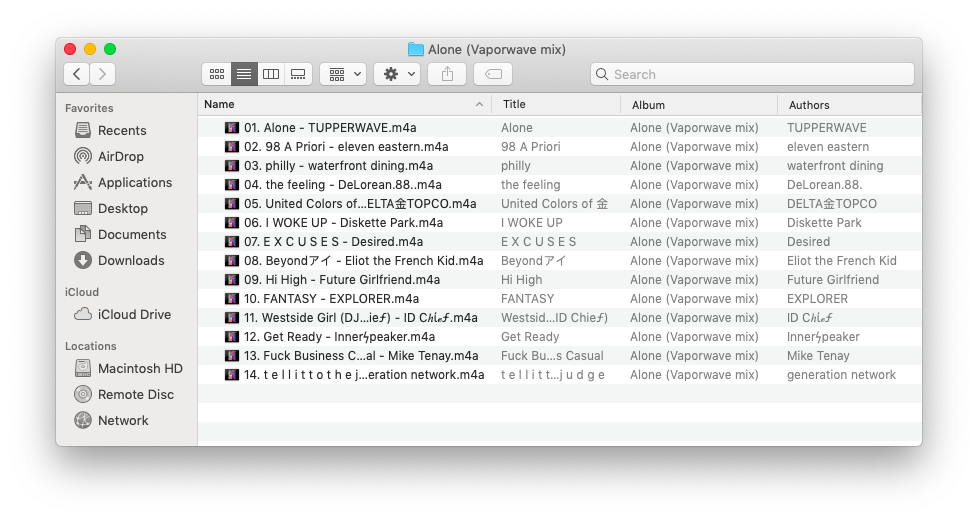This screenshot has width=978, height=520.
Task: Click the Authors cell 'Mike Tenay'
Action: click(818, 356)
